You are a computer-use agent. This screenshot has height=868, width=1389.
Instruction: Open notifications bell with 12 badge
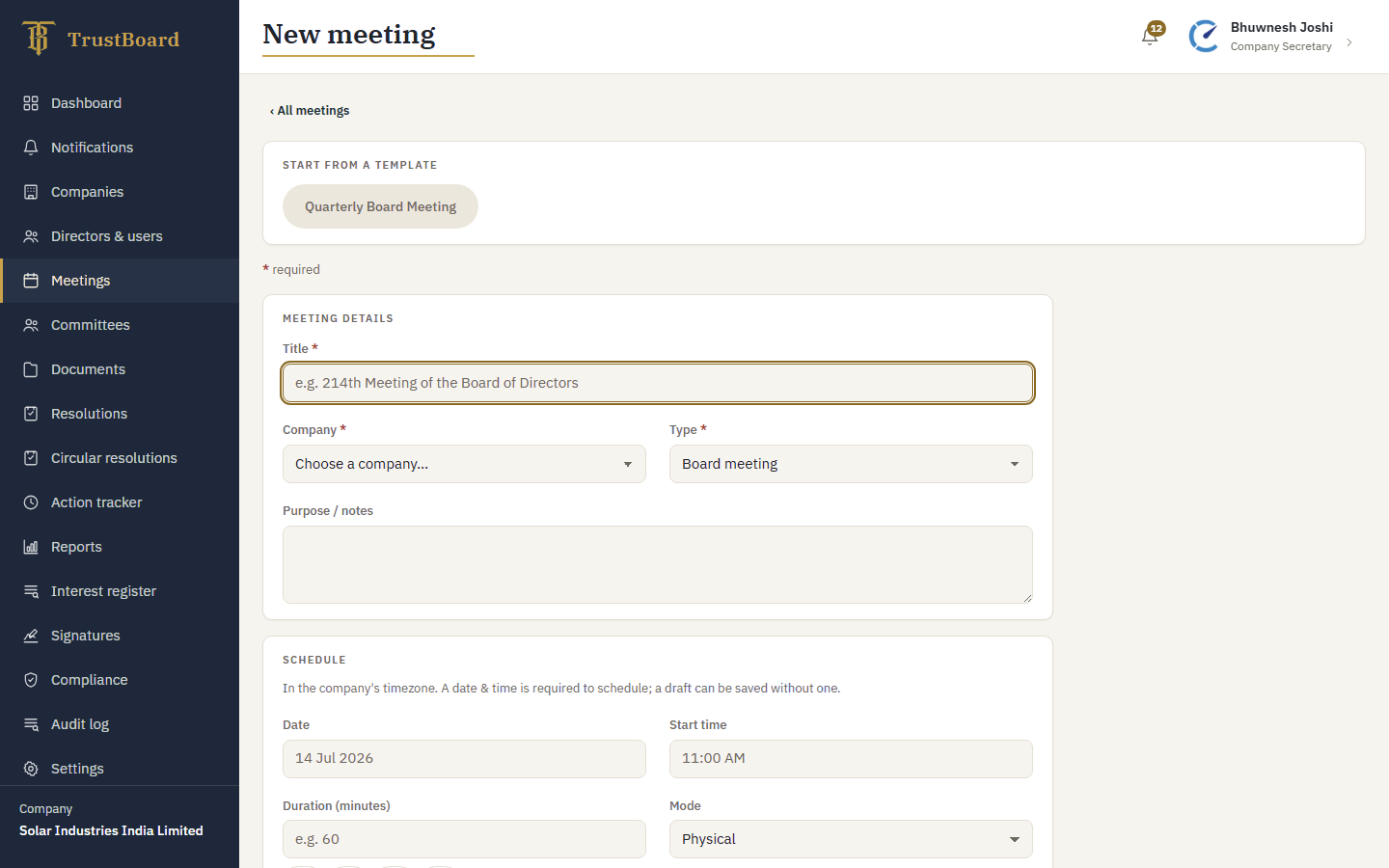click(1151, 36)
